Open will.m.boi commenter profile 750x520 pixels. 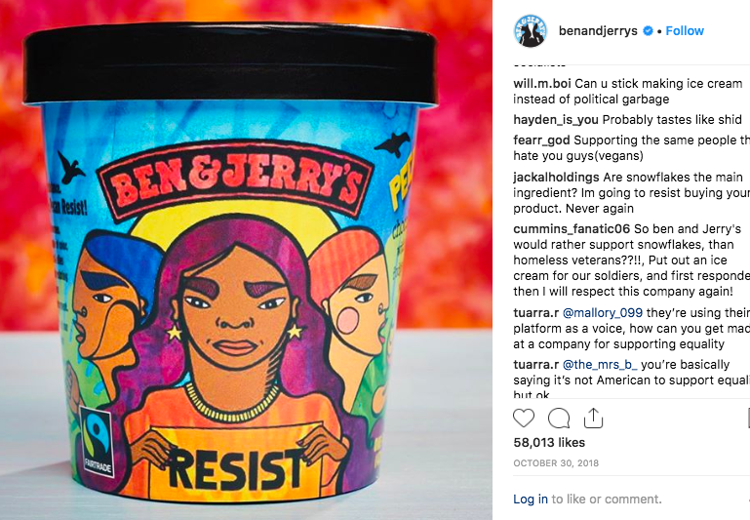[542, 84]
